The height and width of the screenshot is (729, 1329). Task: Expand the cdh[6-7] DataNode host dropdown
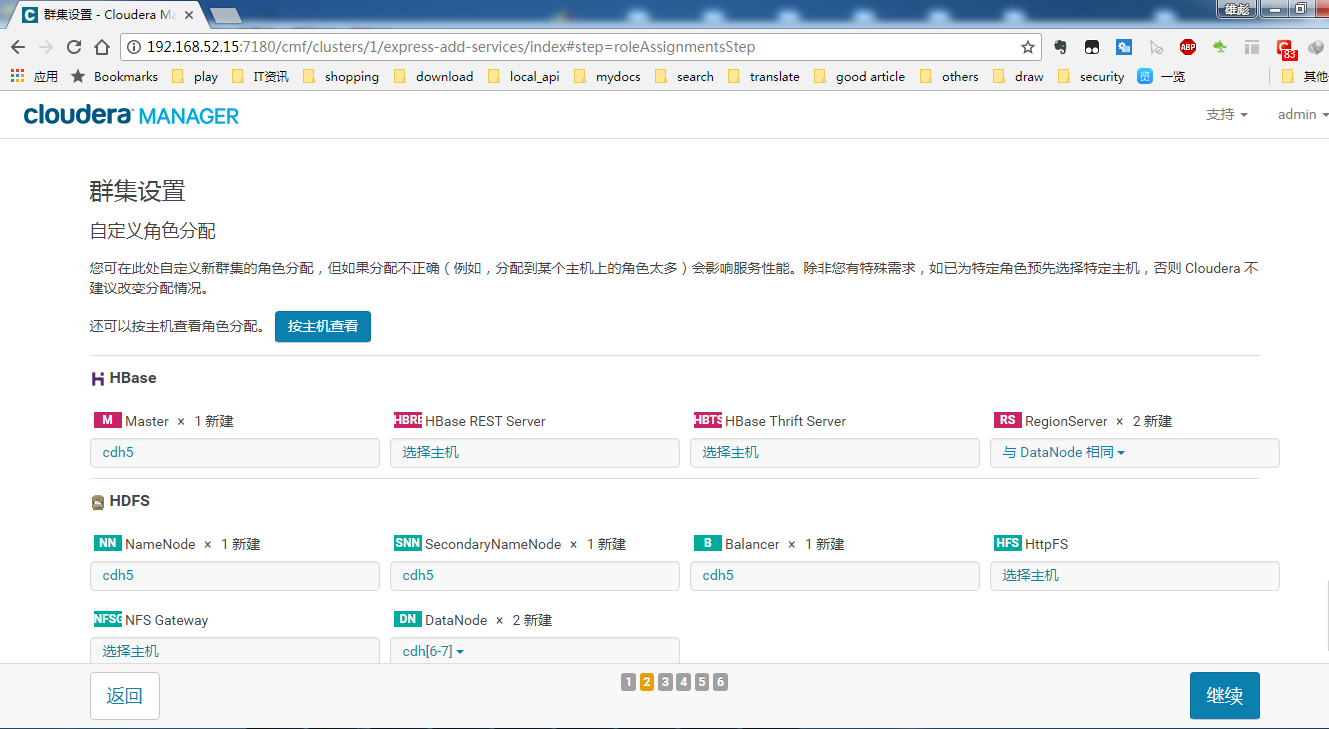[433, 651]
